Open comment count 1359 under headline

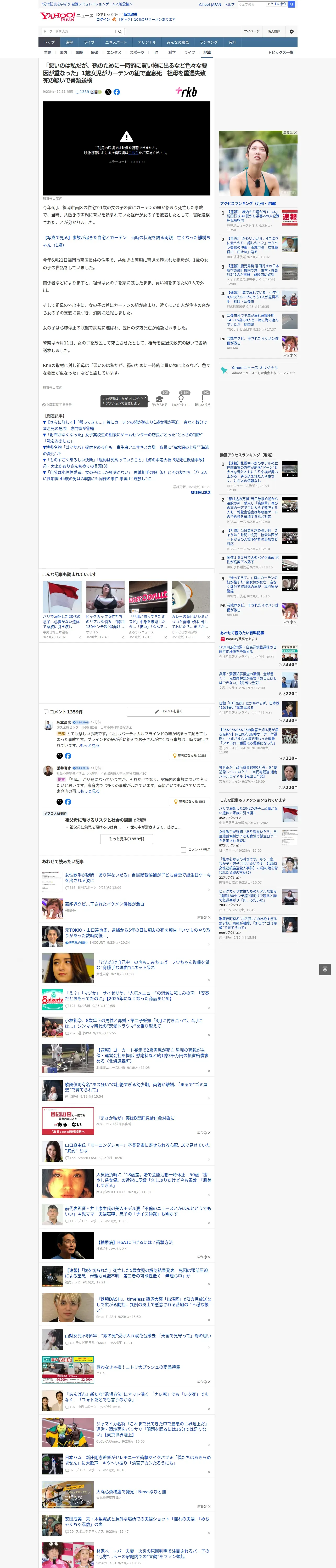[83, 92]
